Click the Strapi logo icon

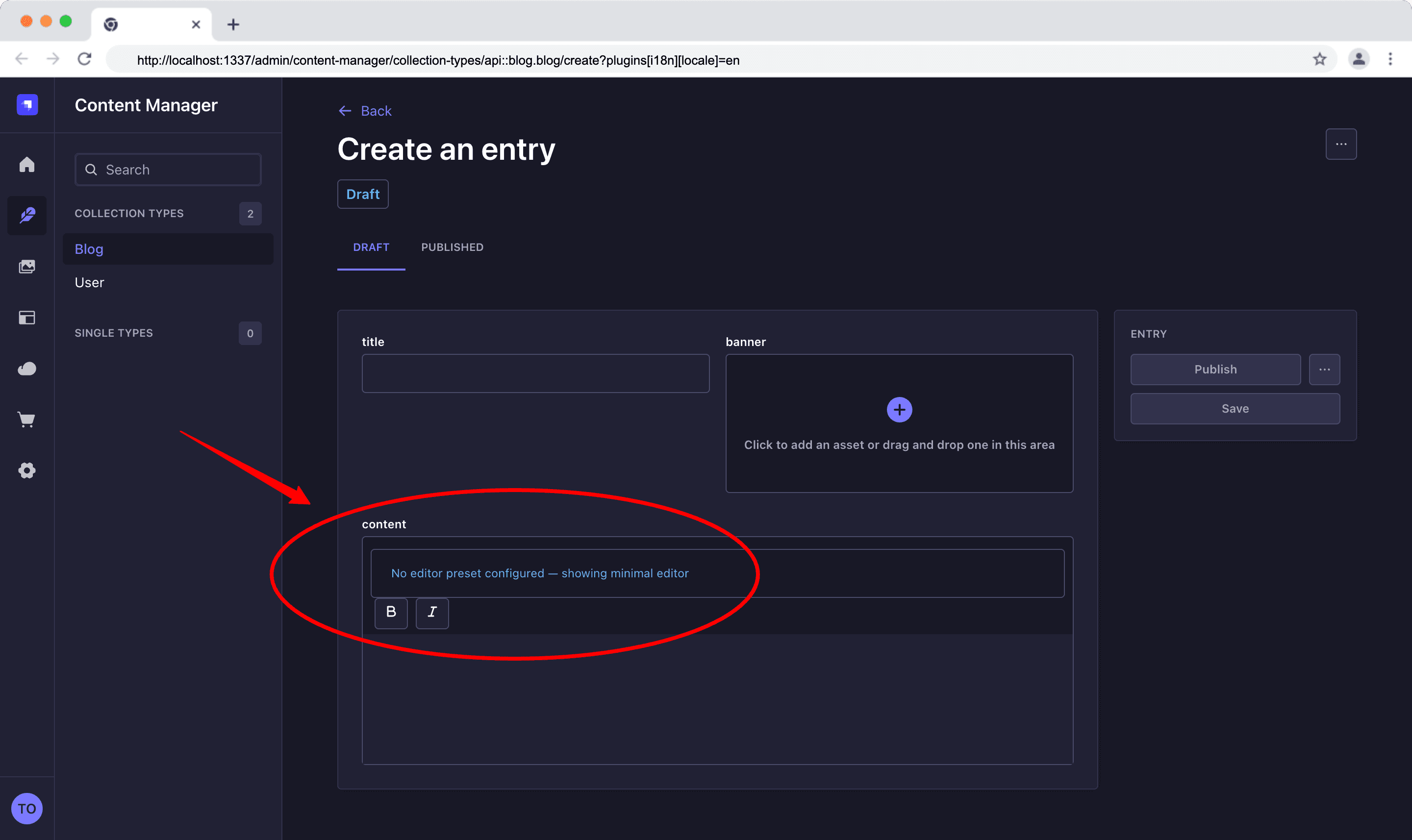click(27, 105)
